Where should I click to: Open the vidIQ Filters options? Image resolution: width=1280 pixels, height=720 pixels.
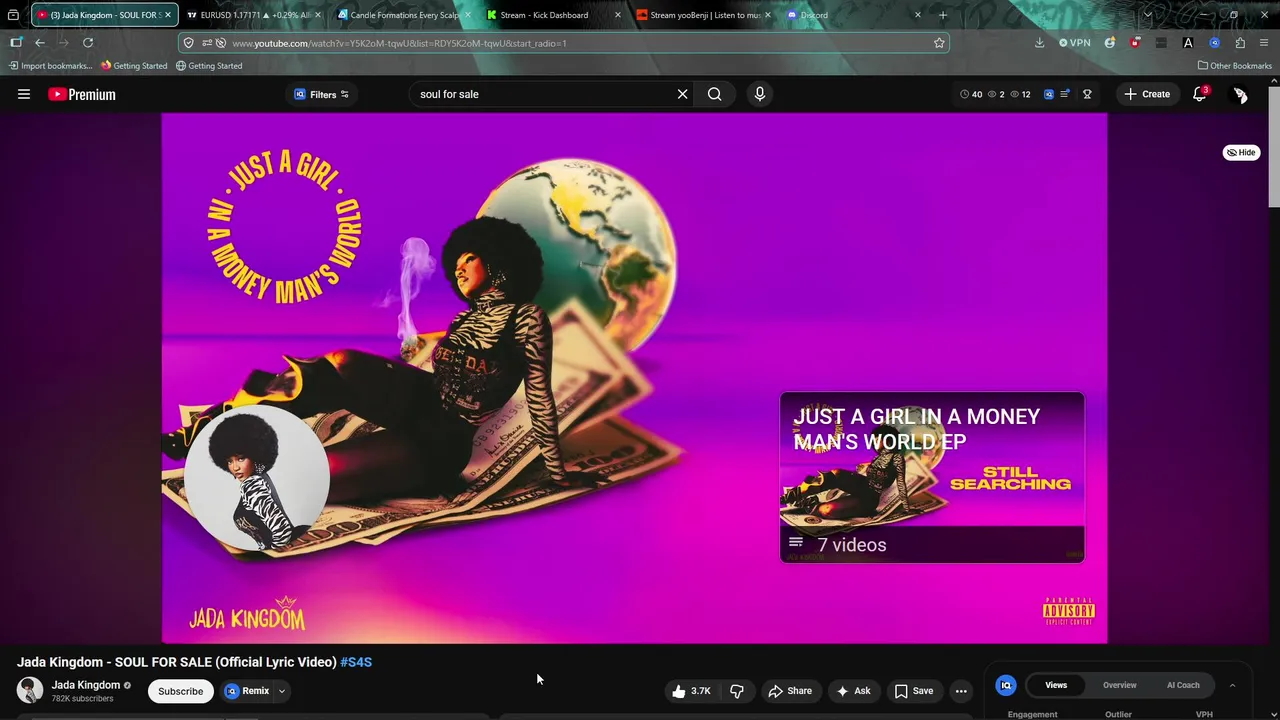click(x=321, y=94)
